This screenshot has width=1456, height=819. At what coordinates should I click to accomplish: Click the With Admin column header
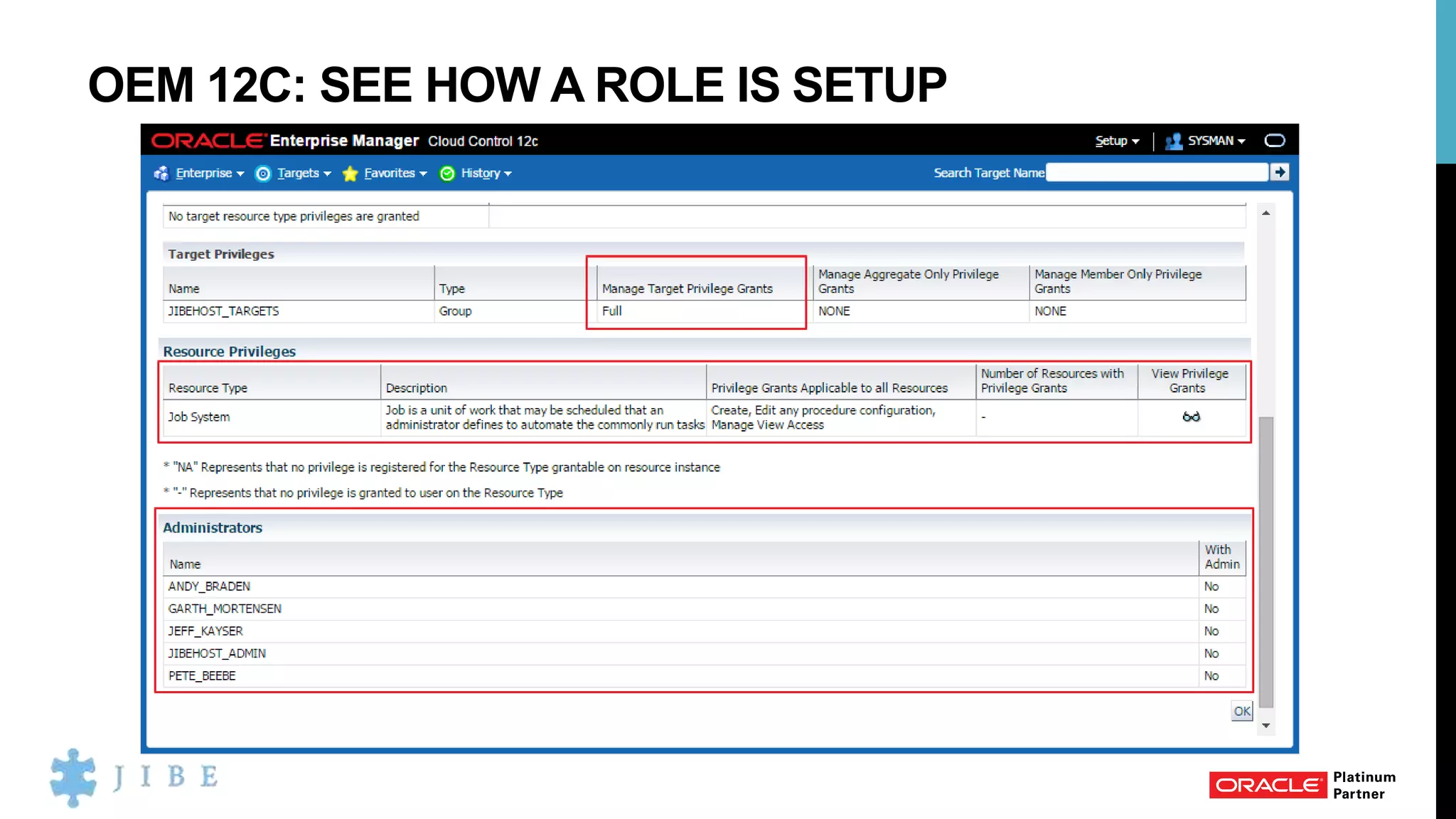click(x=1222, y=557)
